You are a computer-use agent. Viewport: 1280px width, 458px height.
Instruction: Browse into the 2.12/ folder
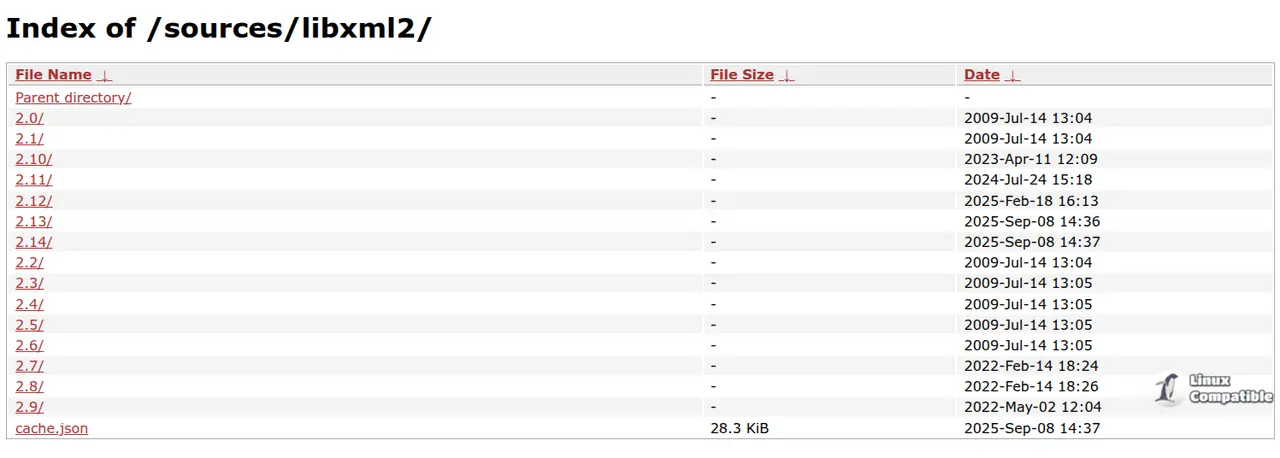point(33,201)
